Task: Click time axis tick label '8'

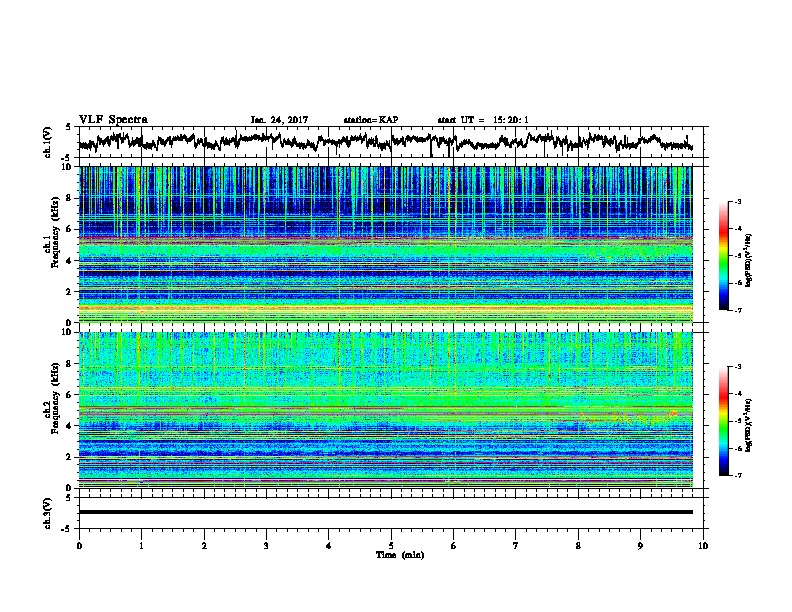Action: 578,546
